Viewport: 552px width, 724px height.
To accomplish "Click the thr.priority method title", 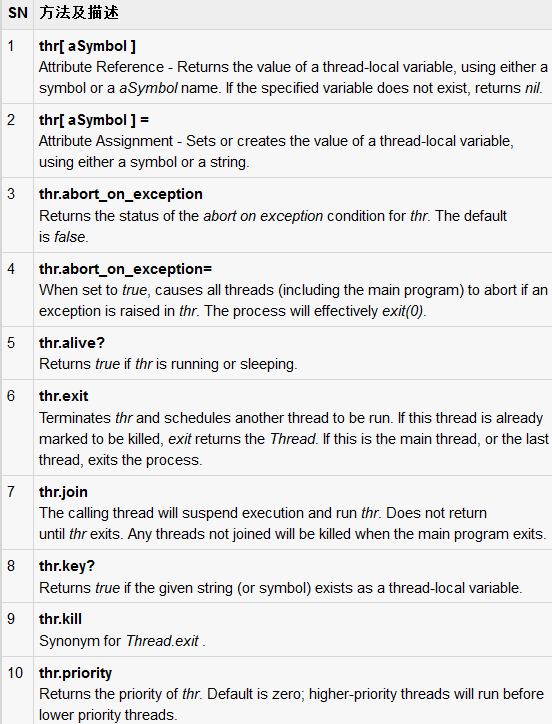I will coord(75,673).
